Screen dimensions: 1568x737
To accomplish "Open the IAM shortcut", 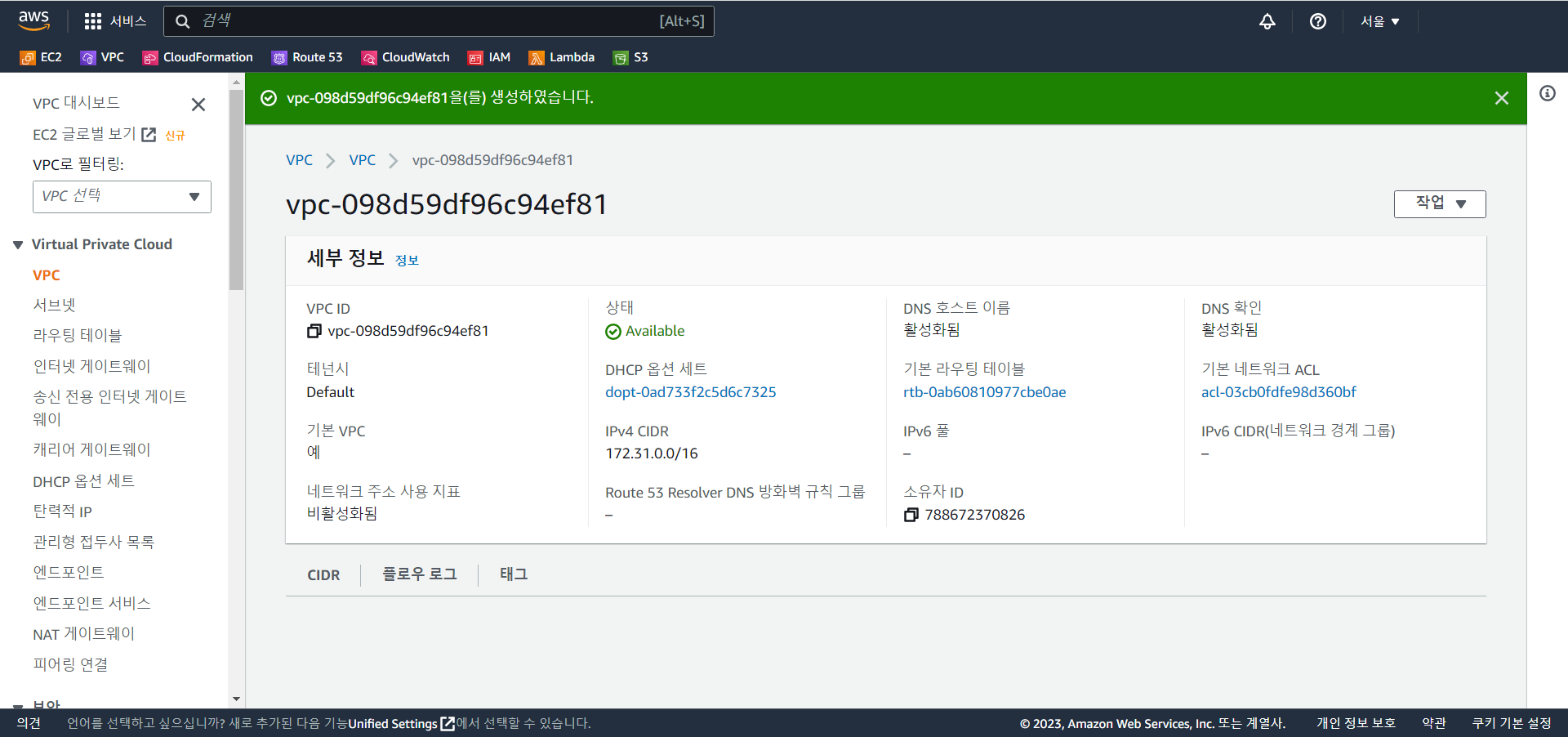I will 489,57.
